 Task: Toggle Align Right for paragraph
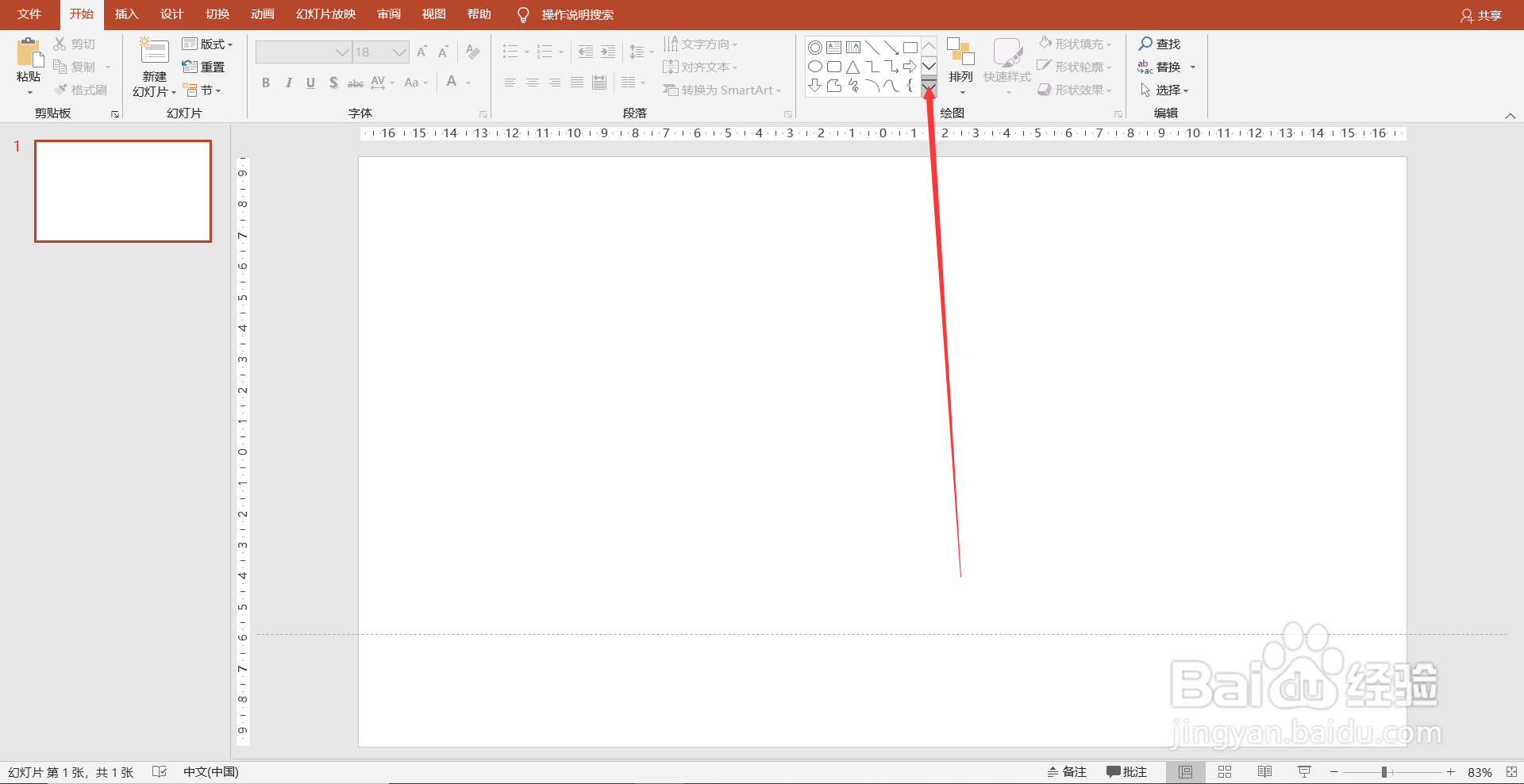[555, 83]
